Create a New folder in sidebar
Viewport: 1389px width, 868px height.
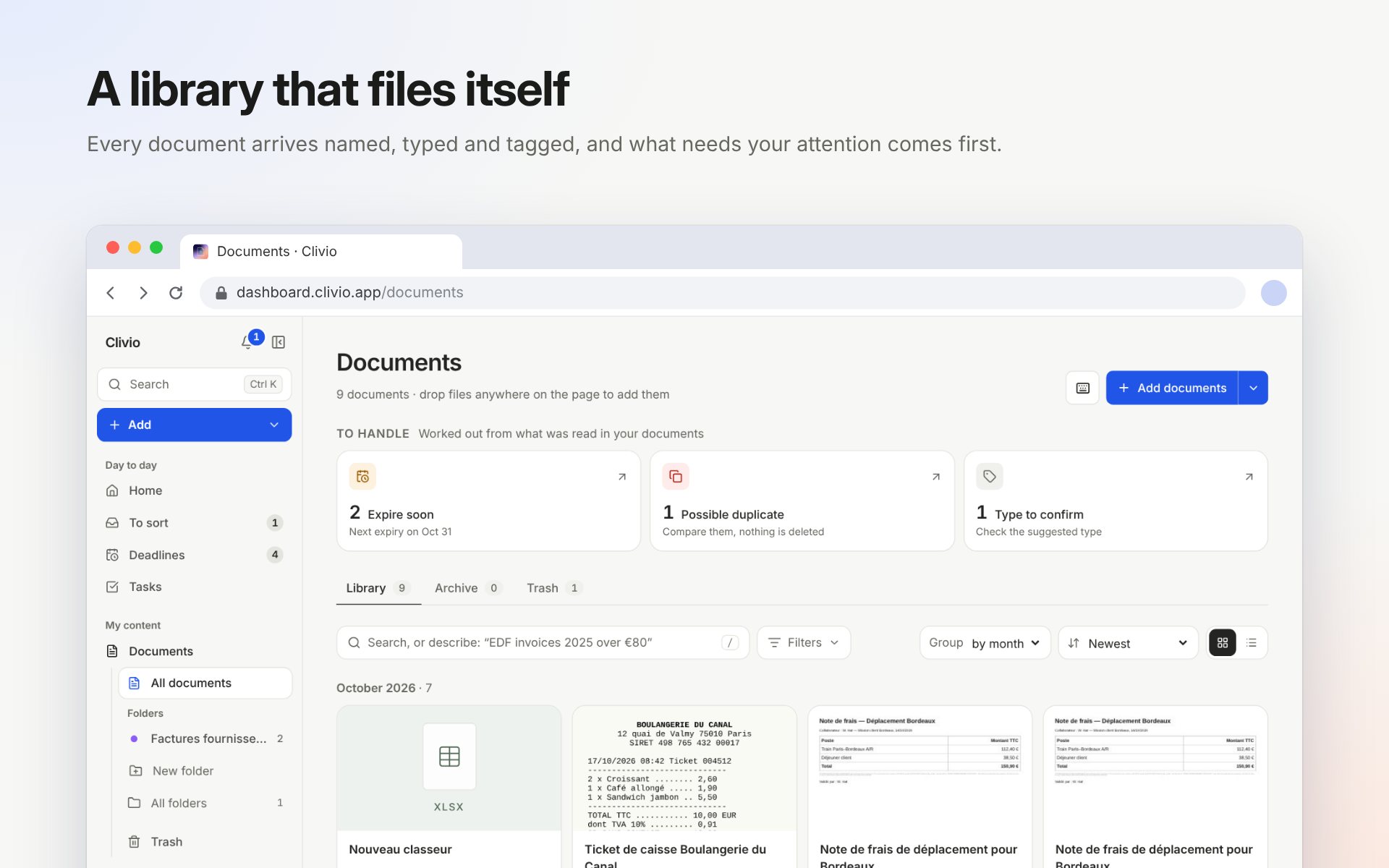coord(205,770)
